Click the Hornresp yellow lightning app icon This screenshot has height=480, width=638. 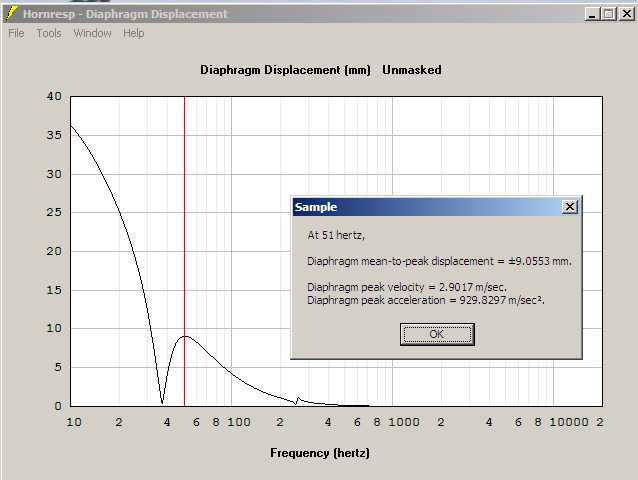coord(11,14)
